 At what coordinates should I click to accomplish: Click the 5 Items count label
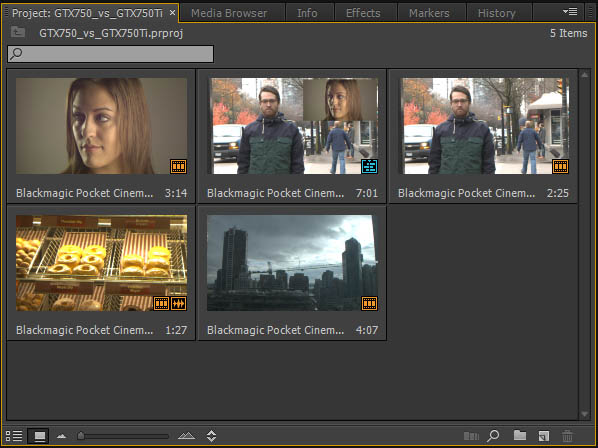(x=568, y=33)
